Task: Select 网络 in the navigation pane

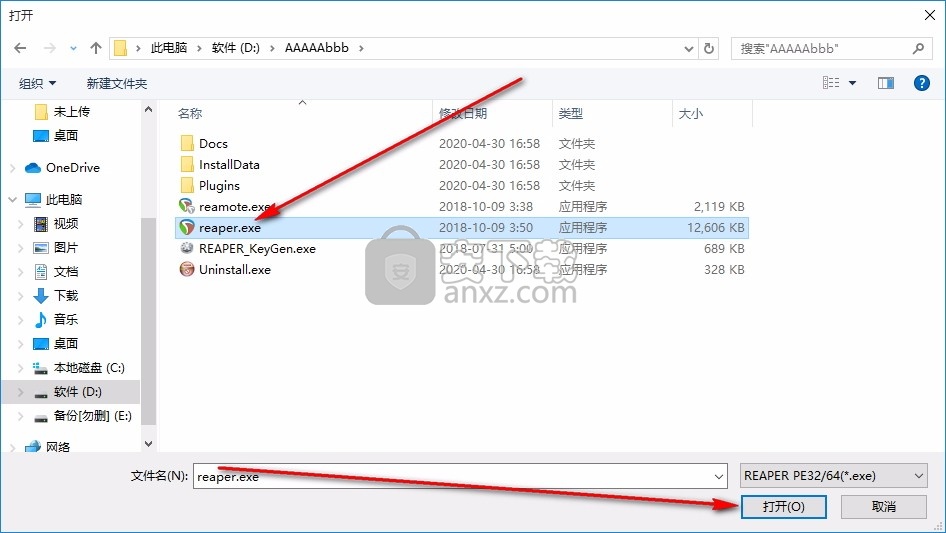Action: (x=58, y=447)
